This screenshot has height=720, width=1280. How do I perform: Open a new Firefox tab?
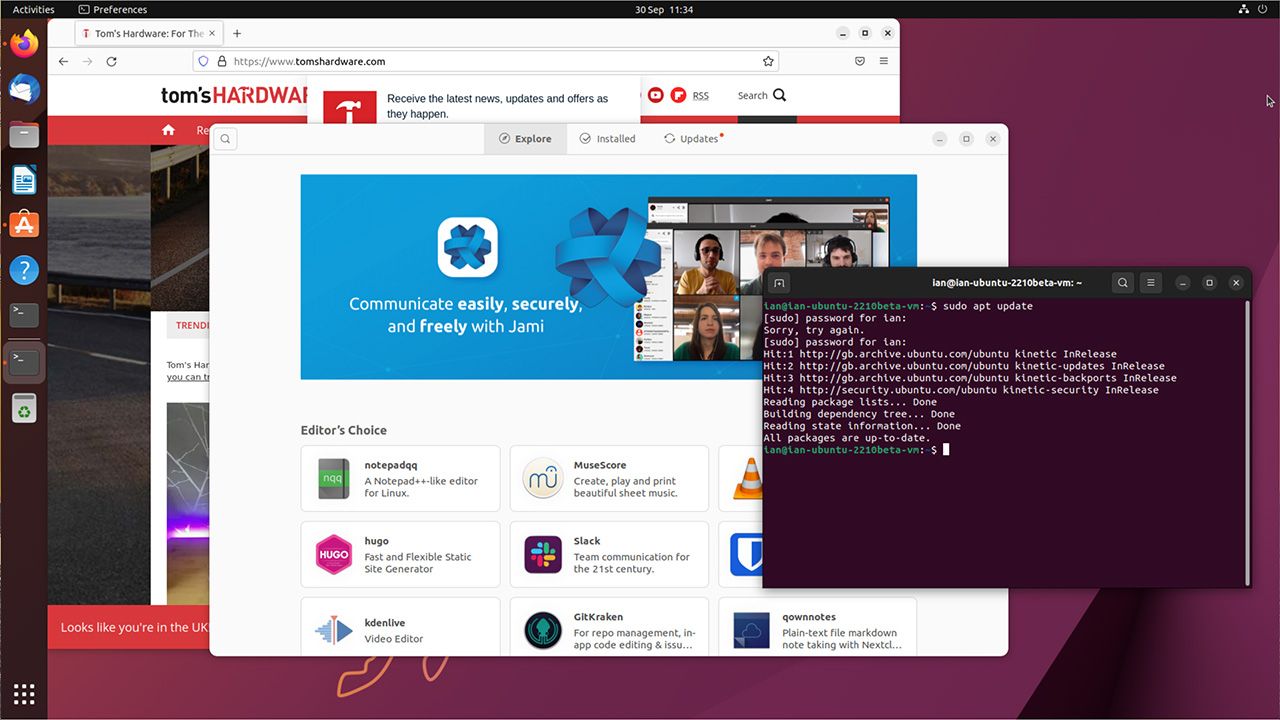point(237,33)
